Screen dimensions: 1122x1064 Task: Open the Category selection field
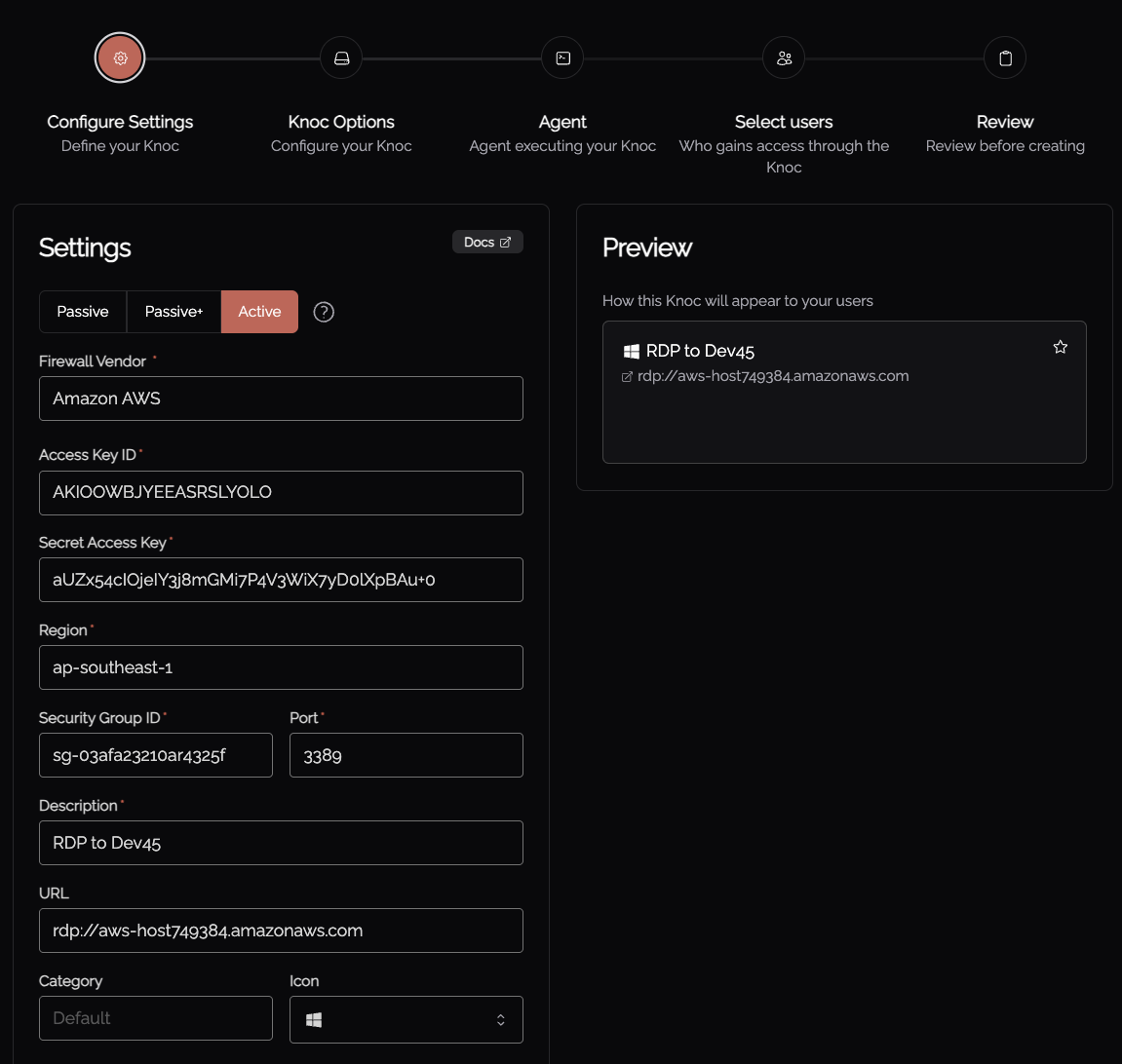155,1017
